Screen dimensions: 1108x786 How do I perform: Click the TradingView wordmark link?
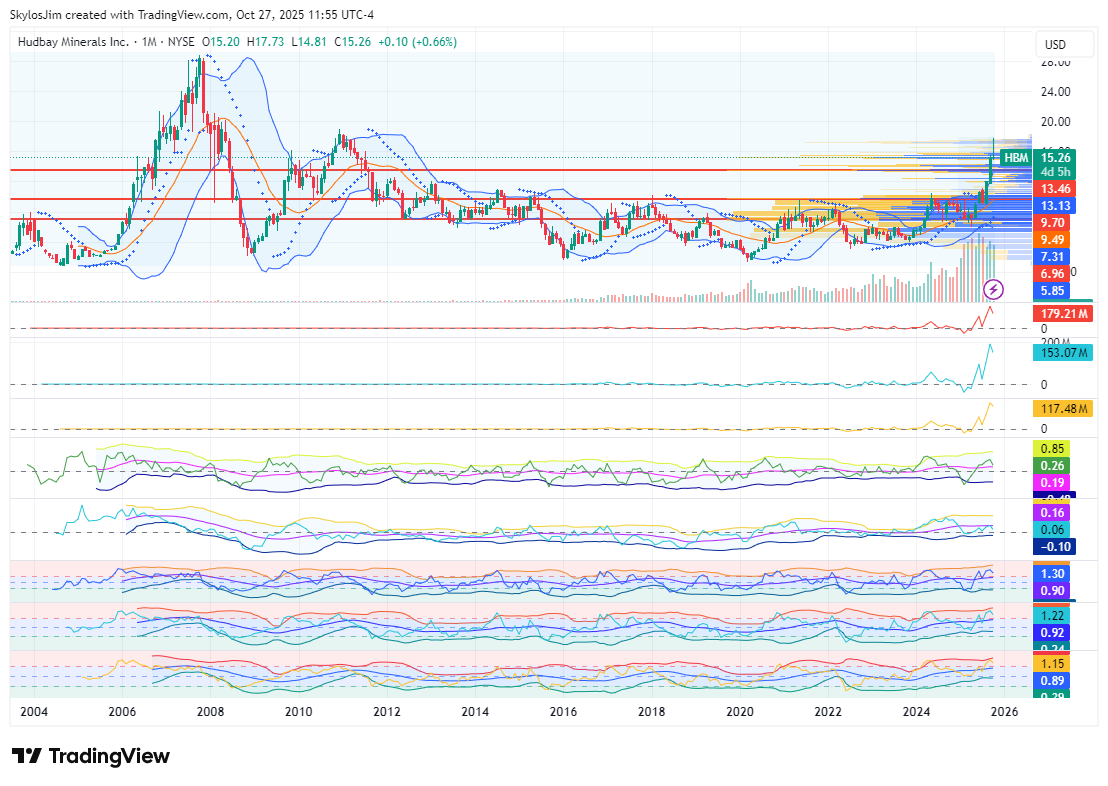tap(108, 756)
